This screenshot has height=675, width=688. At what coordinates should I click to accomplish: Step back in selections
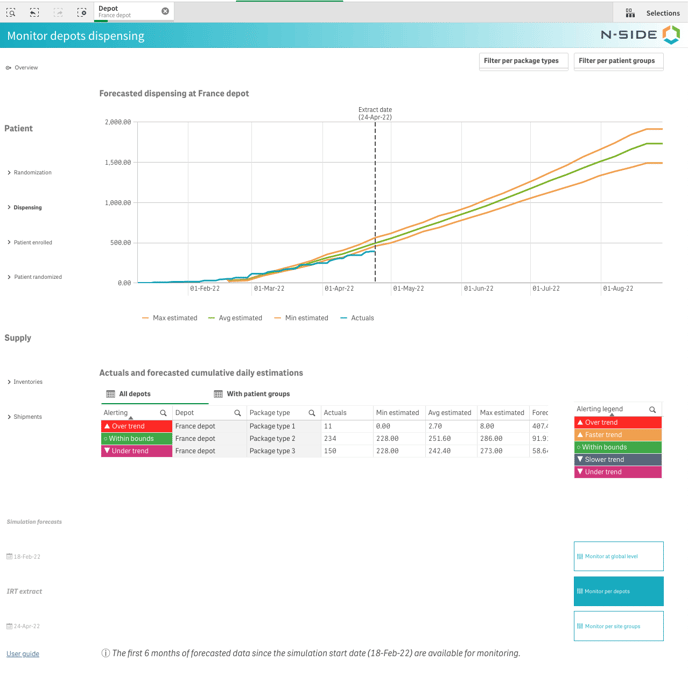(x=34, y=12)
